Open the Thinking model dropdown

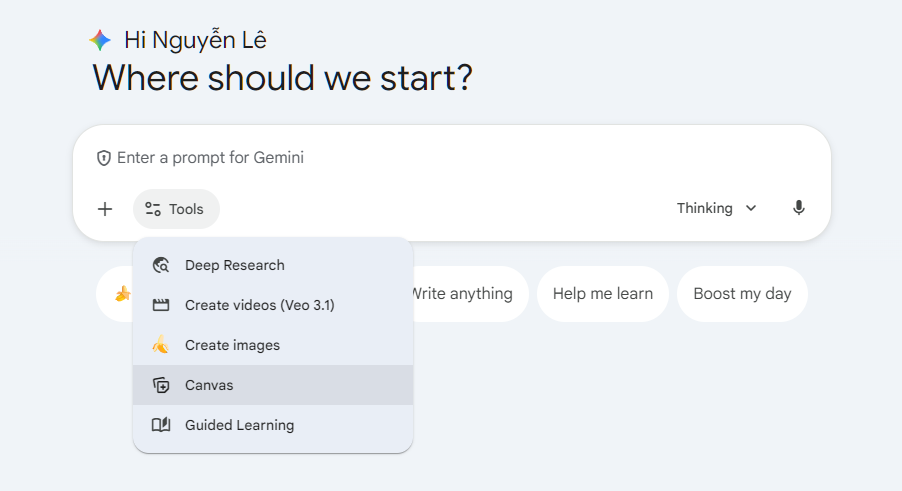click(x=716, y=208)
